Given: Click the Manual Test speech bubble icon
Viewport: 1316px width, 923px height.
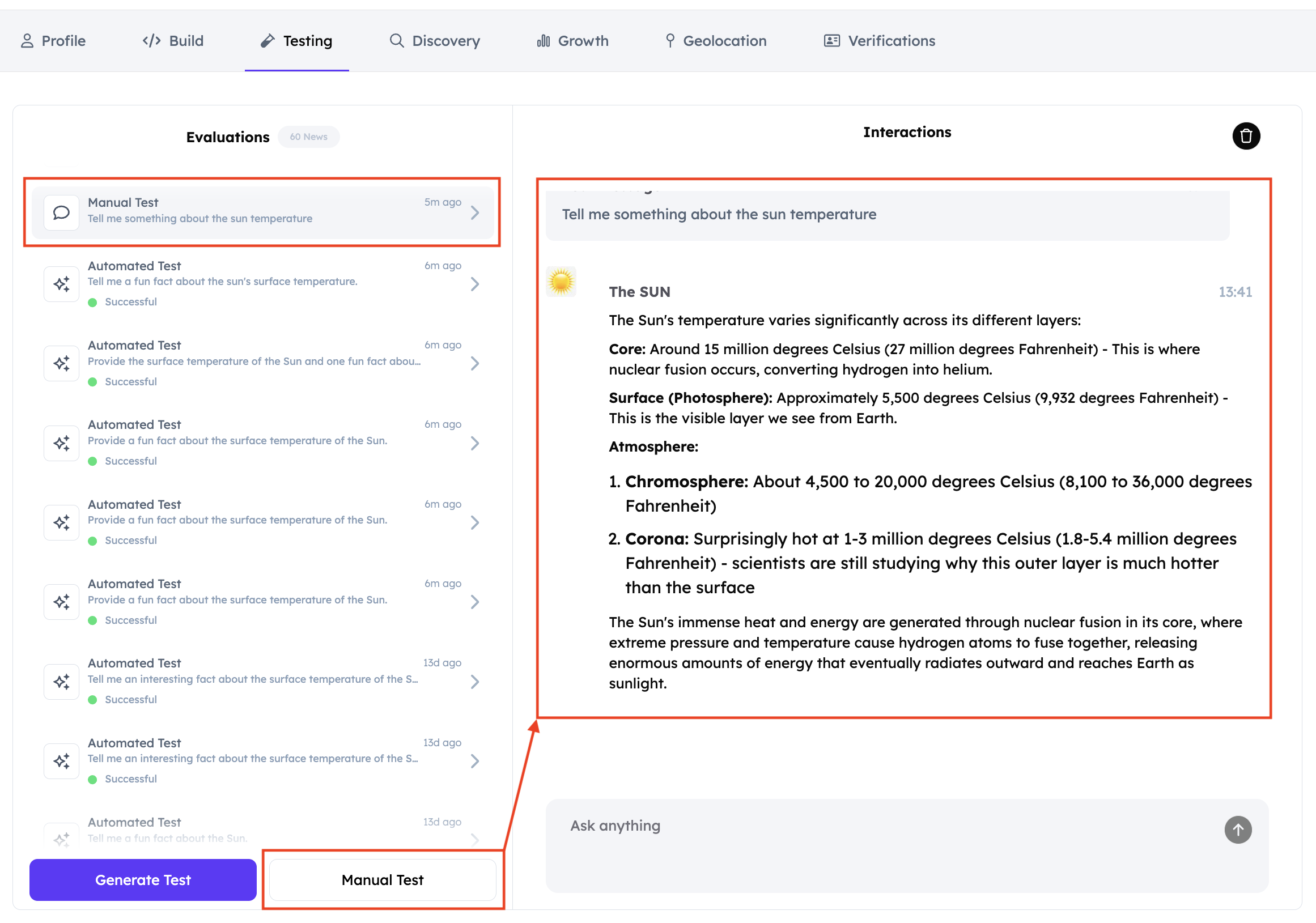Looking at the screenshot, I should coord(61,212).
